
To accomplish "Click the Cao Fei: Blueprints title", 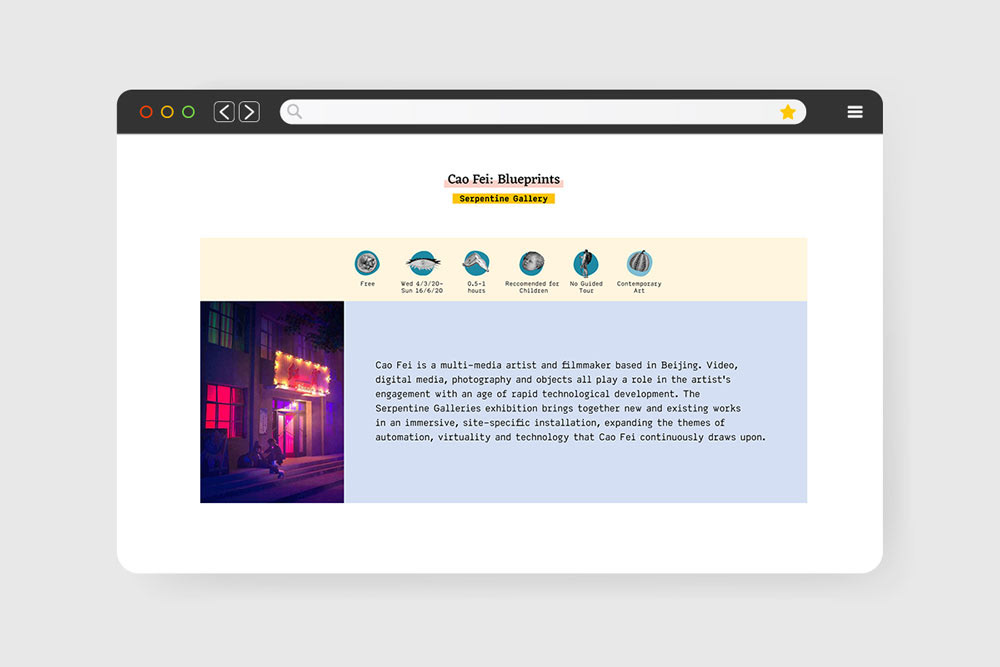I will pyautogui.click(x=504, y=179).
